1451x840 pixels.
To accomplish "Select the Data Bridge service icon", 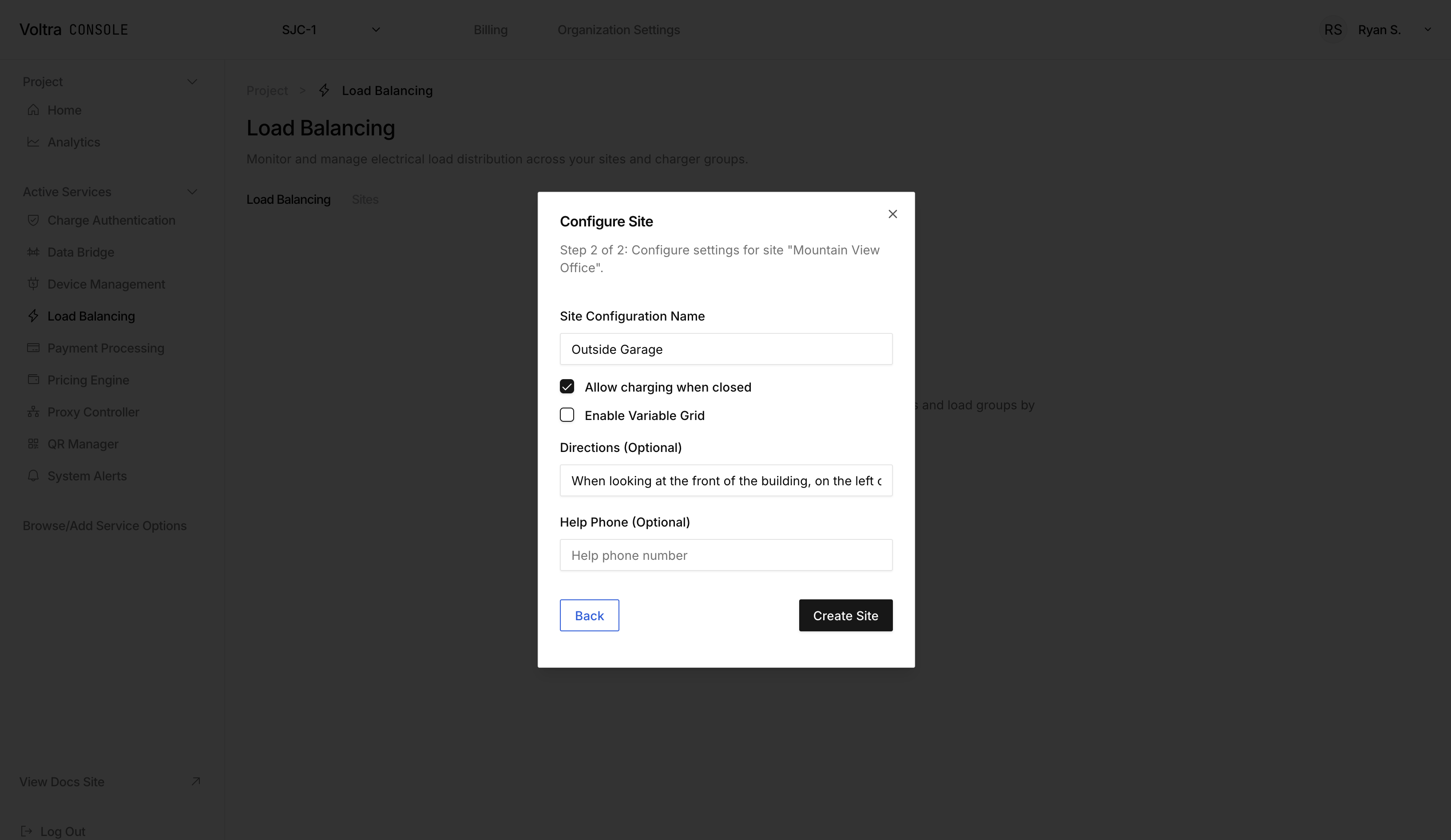I will (x=33, y=252).
